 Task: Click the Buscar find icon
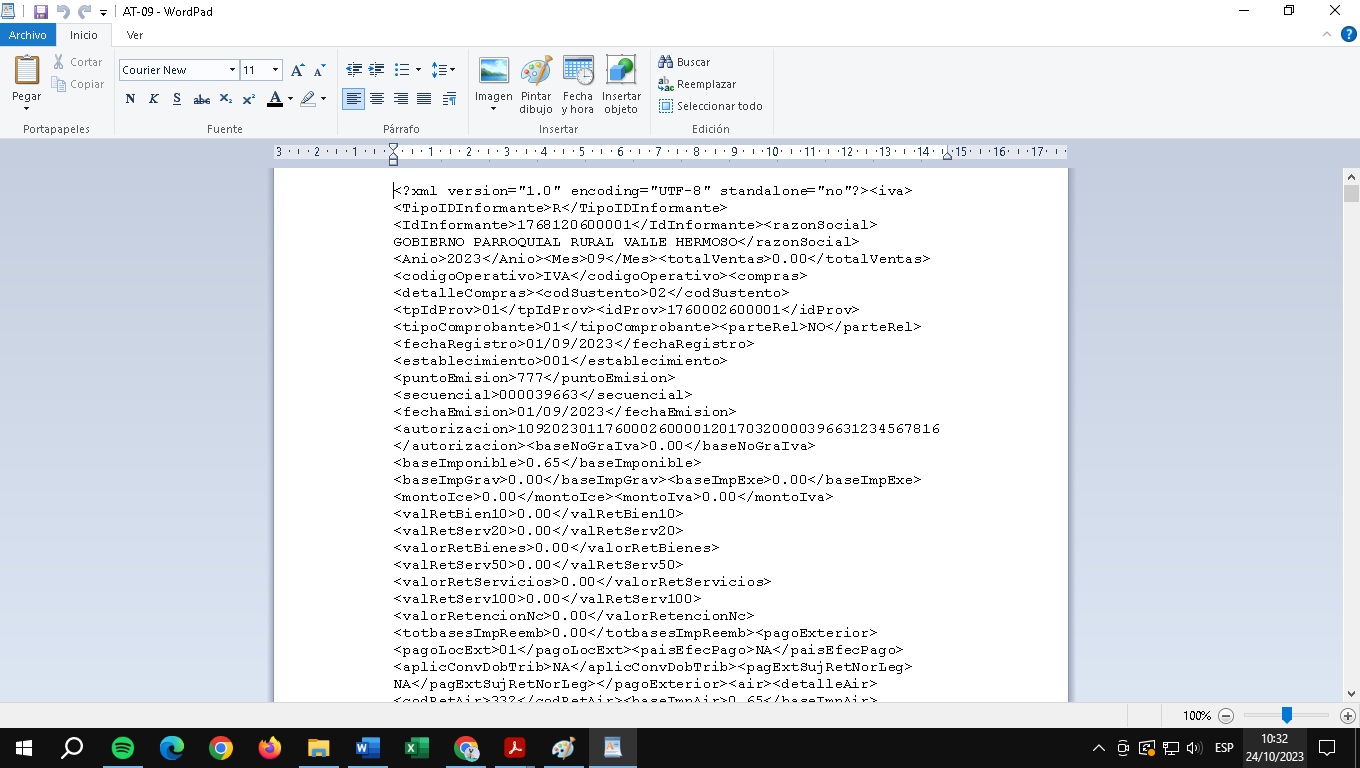pos(666,62)
